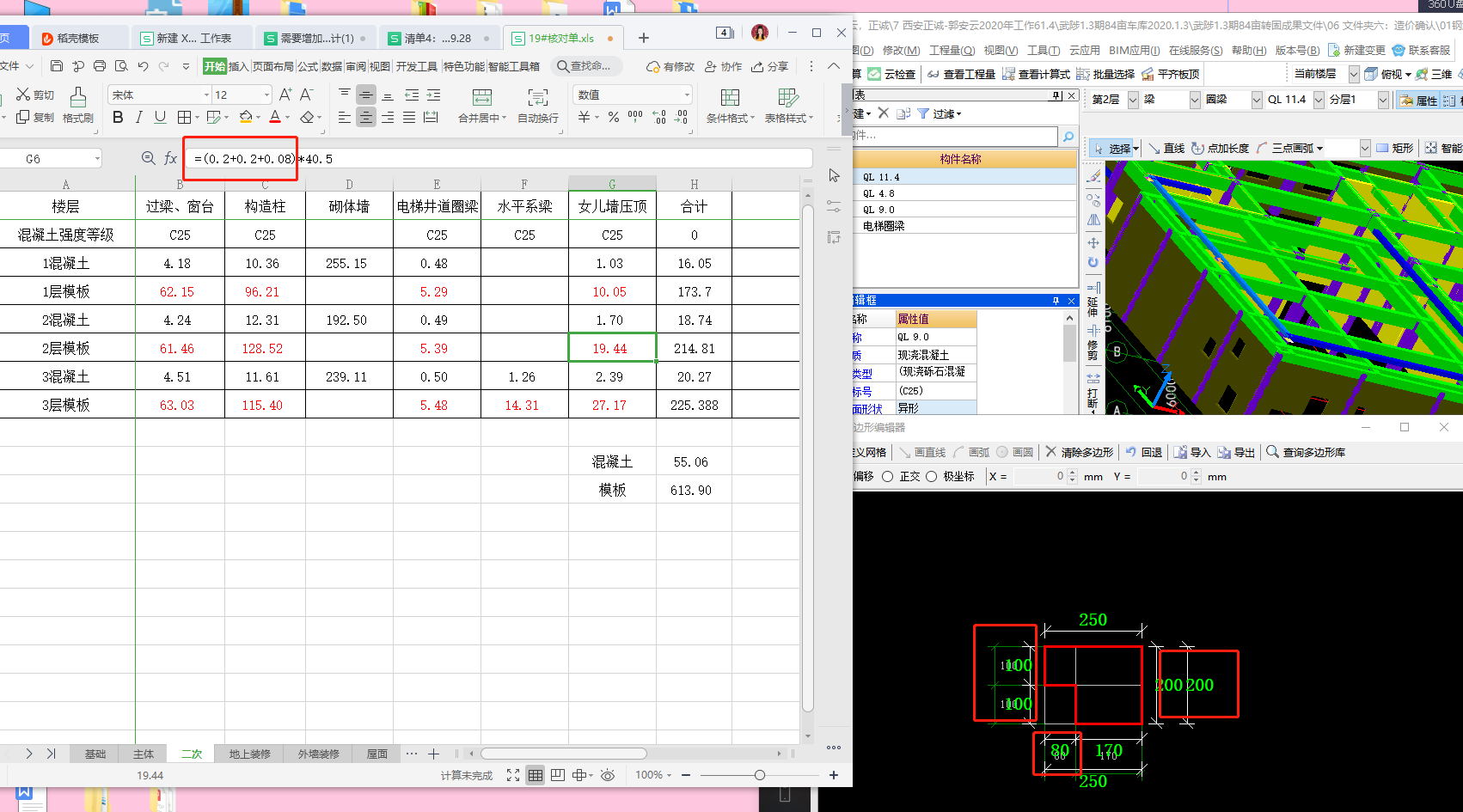This screenshot has width=1463, height=812.
Task: Apply italic formatting in WPS toolbar
Action: pyautogui.click(x=139, y=117)
